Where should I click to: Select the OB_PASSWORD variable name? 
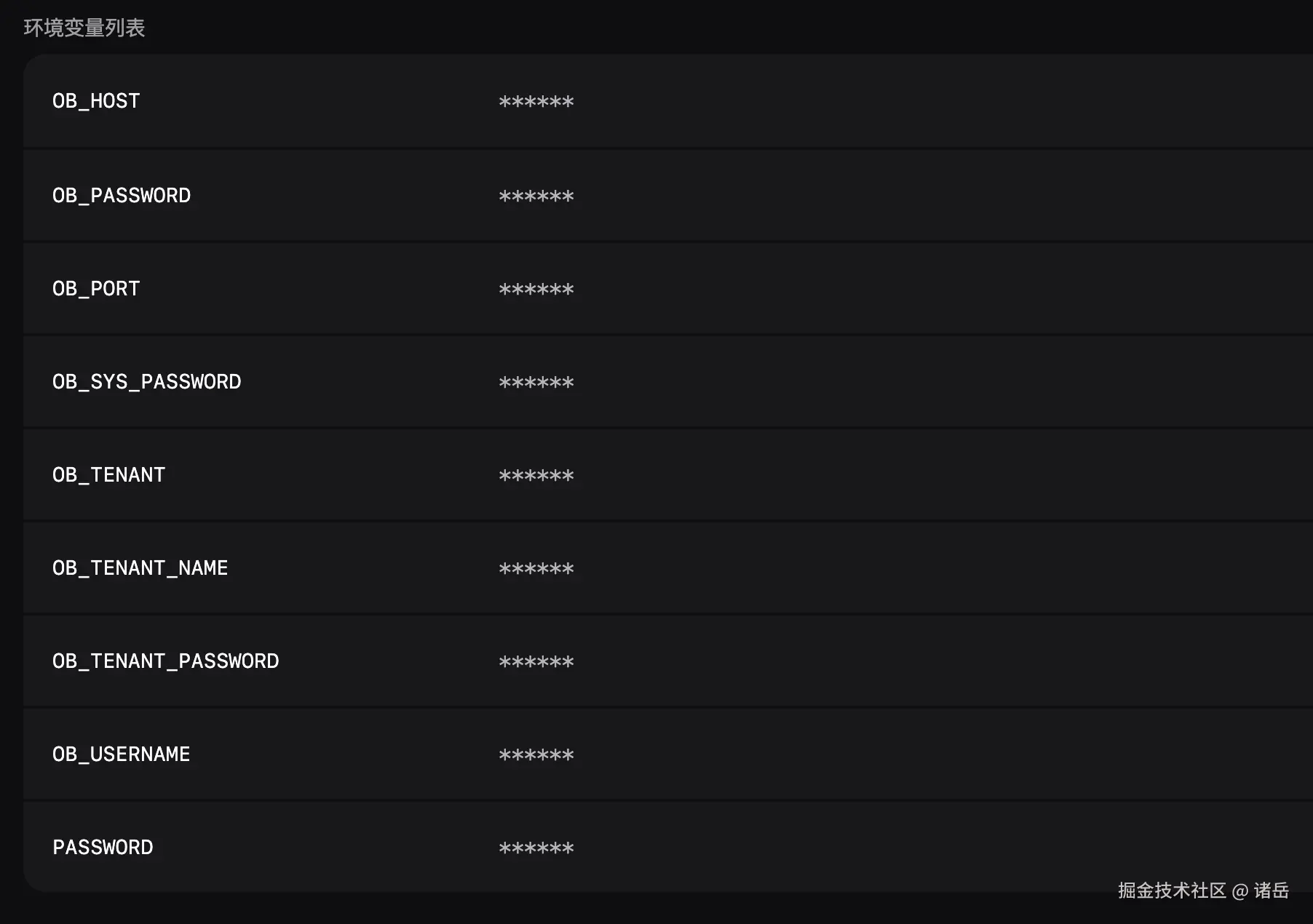(122, 196)
